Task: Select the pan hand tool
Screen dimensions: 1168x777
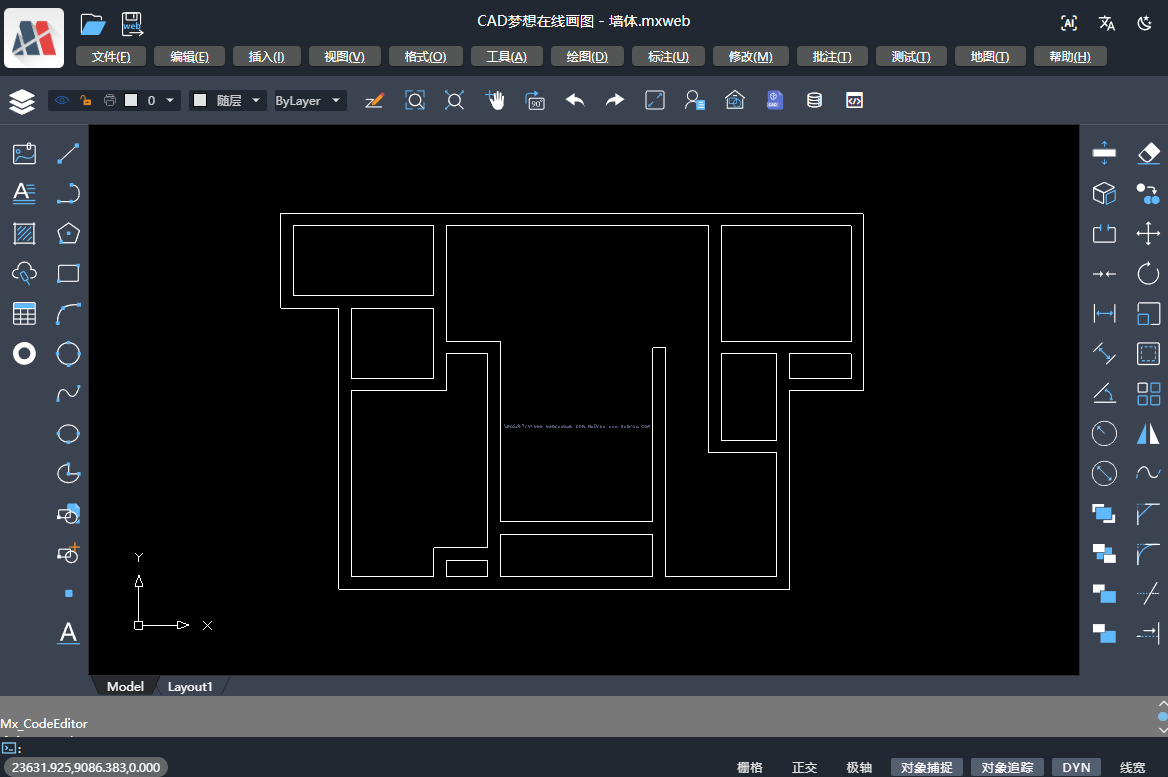Action: pyautogui.click(x=495, y=100)
